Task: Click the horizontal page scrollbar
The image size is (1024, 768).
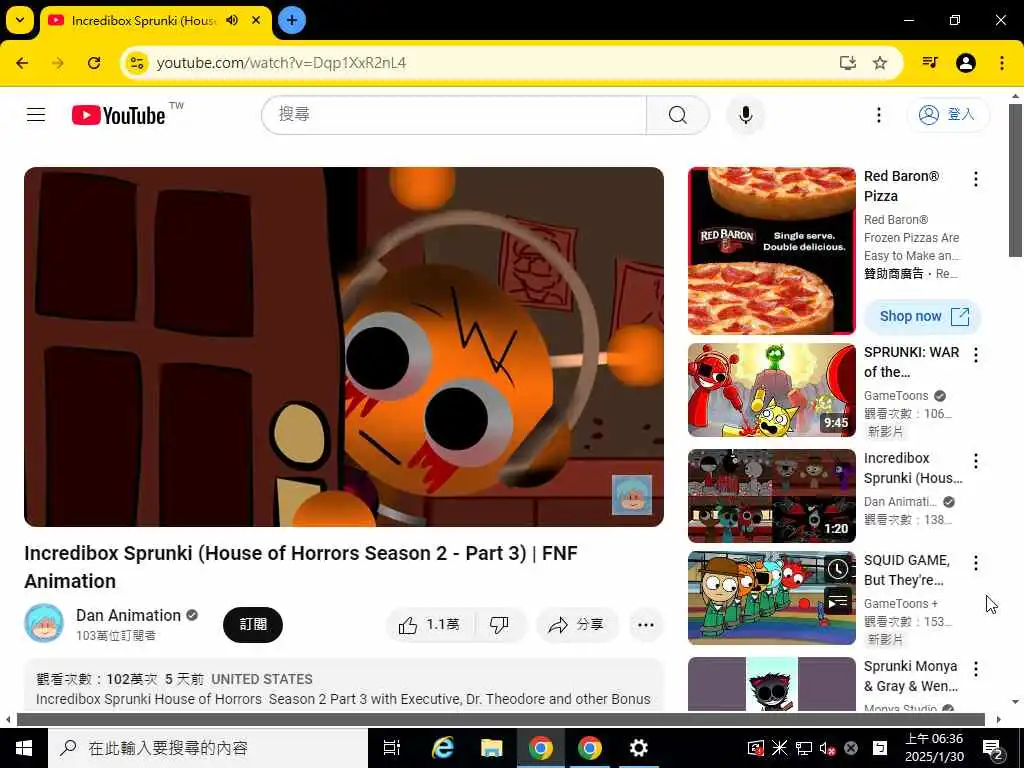Action: click(500, 720)
